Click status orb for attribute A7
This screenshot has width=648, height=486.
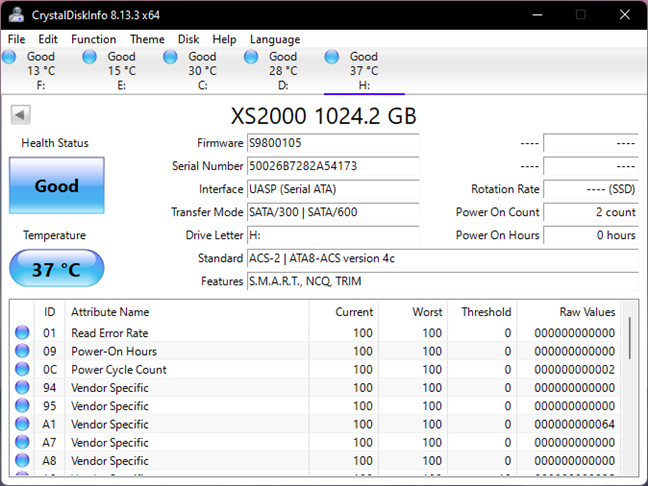point(22,442)
